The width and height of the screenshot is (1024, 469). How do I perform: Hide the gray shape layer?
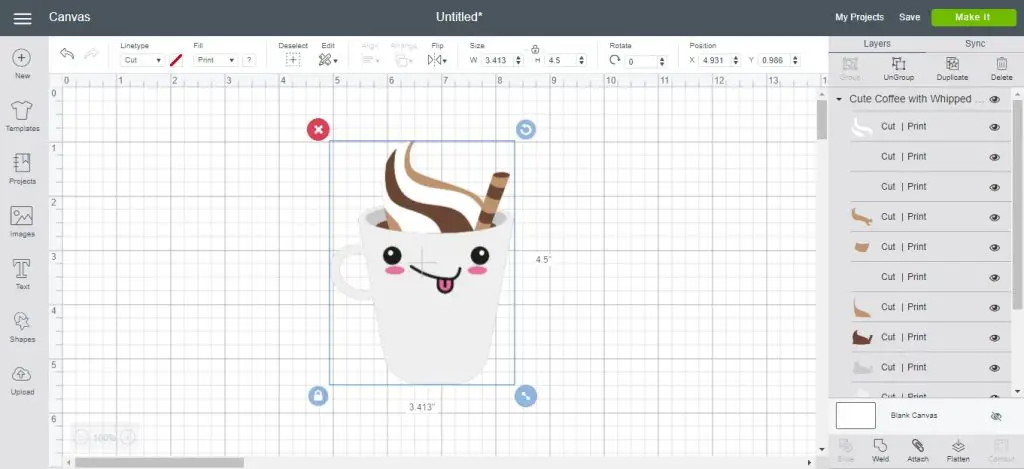point(995,368)
